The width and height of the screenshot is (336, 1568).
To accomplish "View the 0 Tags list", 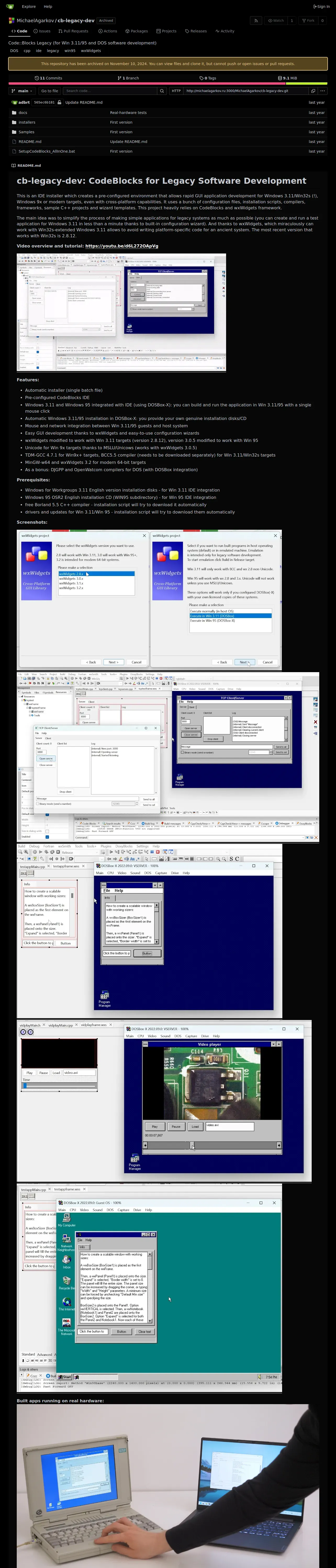I will pyautogui.click(x=208, y=78).
